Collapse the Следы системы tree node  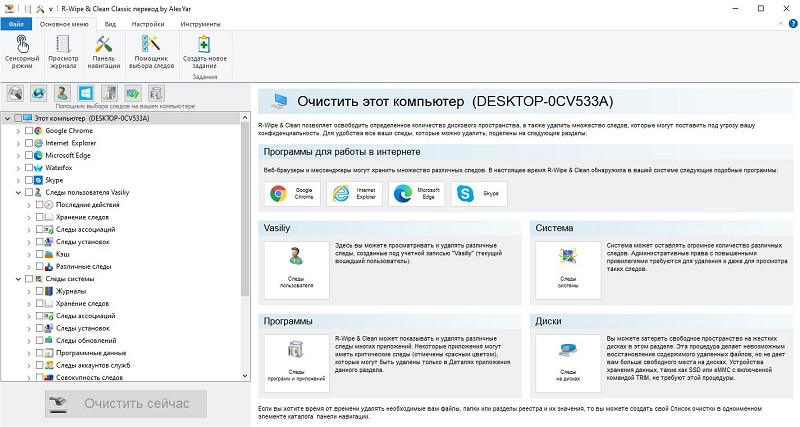coord(17,279)
